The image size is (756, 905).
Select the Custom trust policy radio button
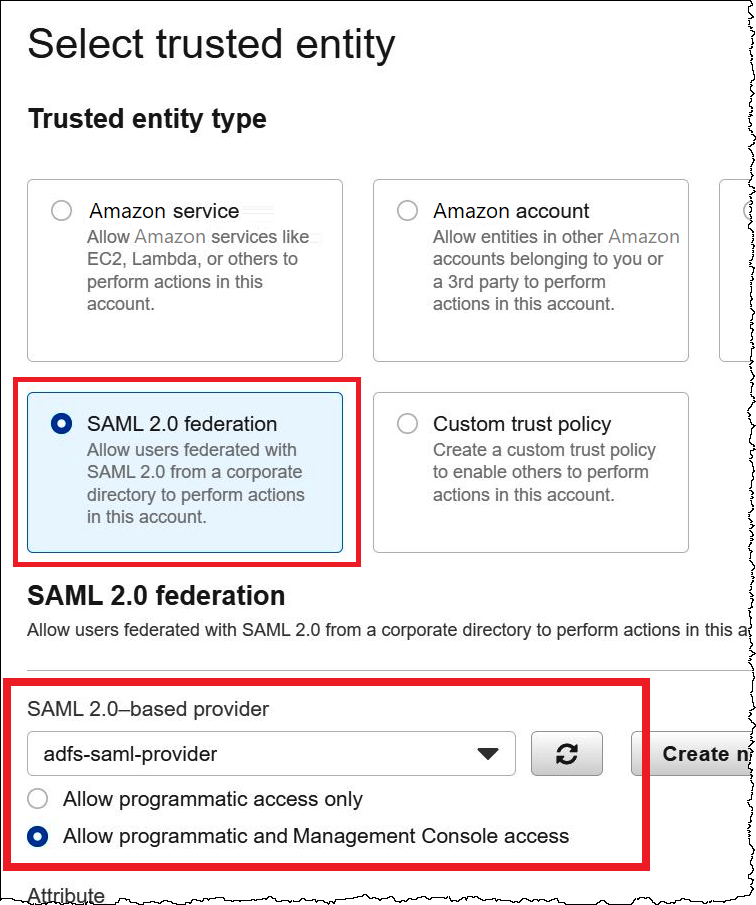[407, 424]
